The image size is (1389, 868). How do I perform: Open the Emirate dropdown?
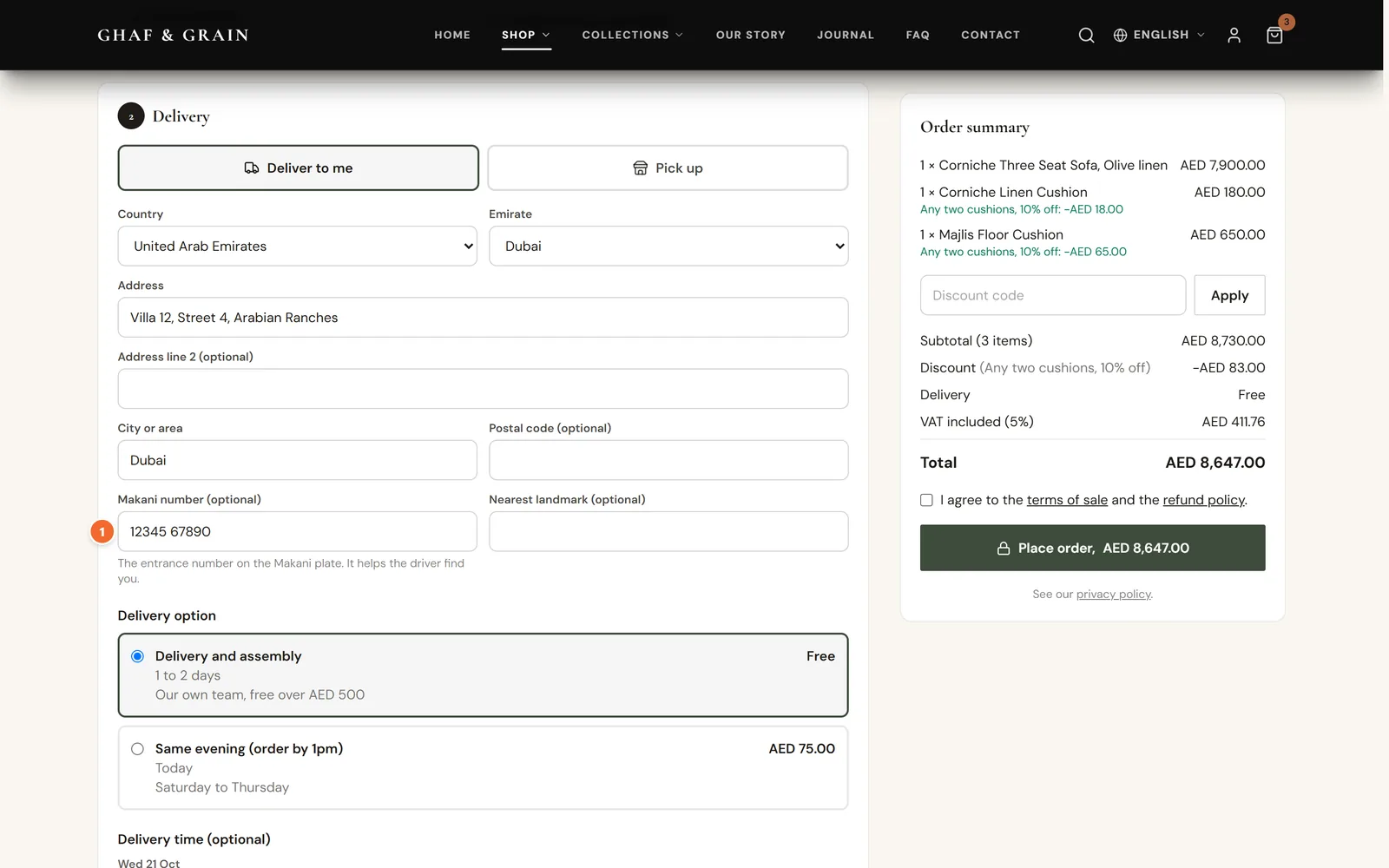tap(668, 247)
